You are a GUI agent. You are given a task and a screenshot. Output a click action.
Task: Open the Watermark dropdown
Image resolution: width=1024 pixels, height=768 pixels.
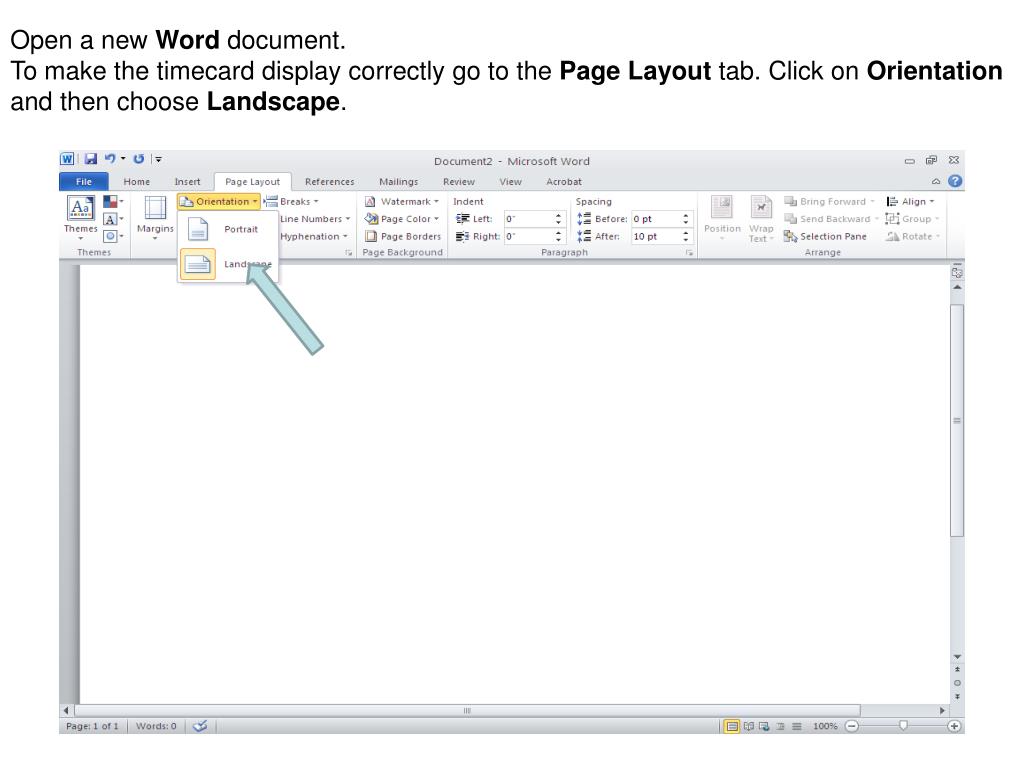coord(402,202)
